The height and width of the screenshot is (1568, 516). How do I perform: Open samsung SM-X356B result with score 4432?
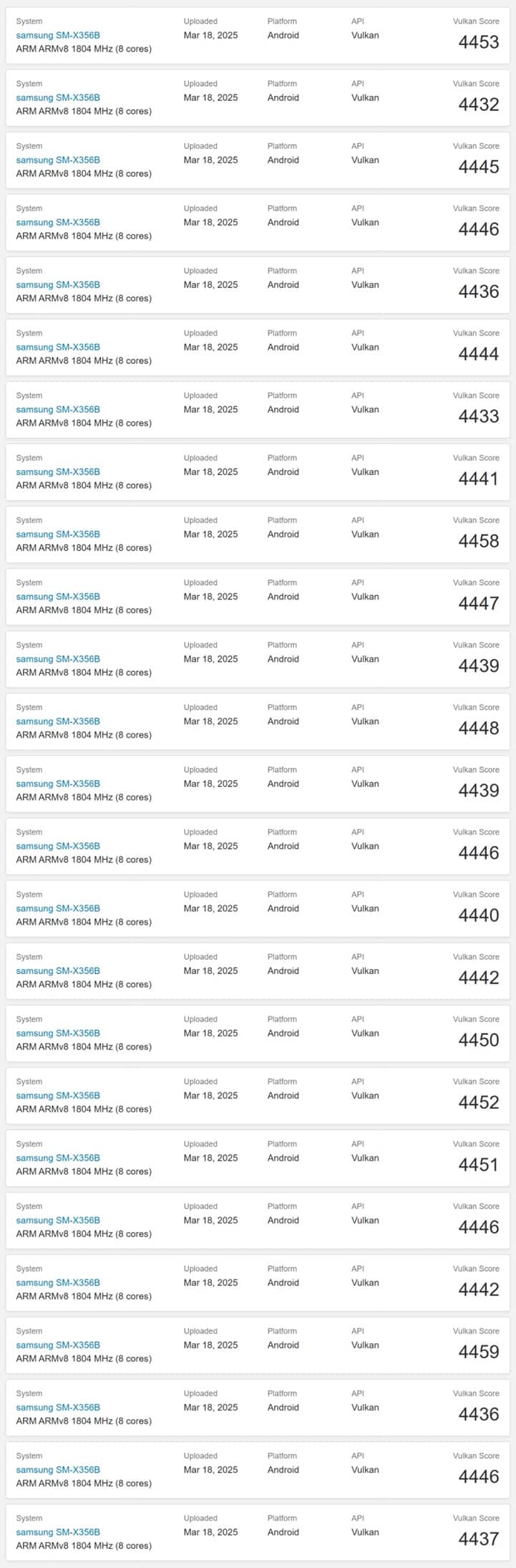click(x=58, y=97)
